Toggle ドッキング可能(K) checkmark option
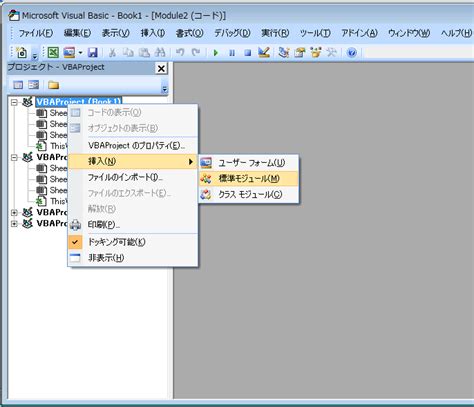The image size is (474, 407). [x=133, y=242]
